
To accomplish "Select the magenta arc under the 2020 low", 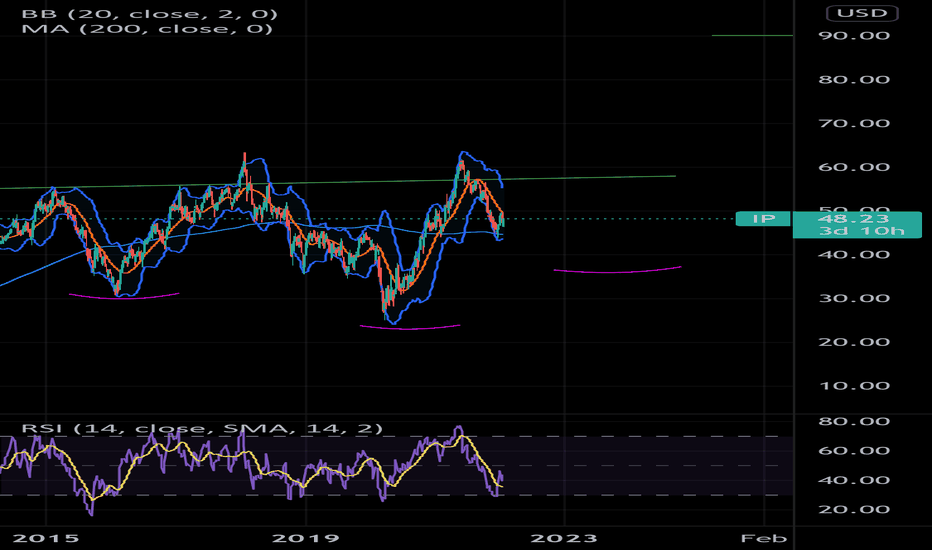I will point(410,328).
